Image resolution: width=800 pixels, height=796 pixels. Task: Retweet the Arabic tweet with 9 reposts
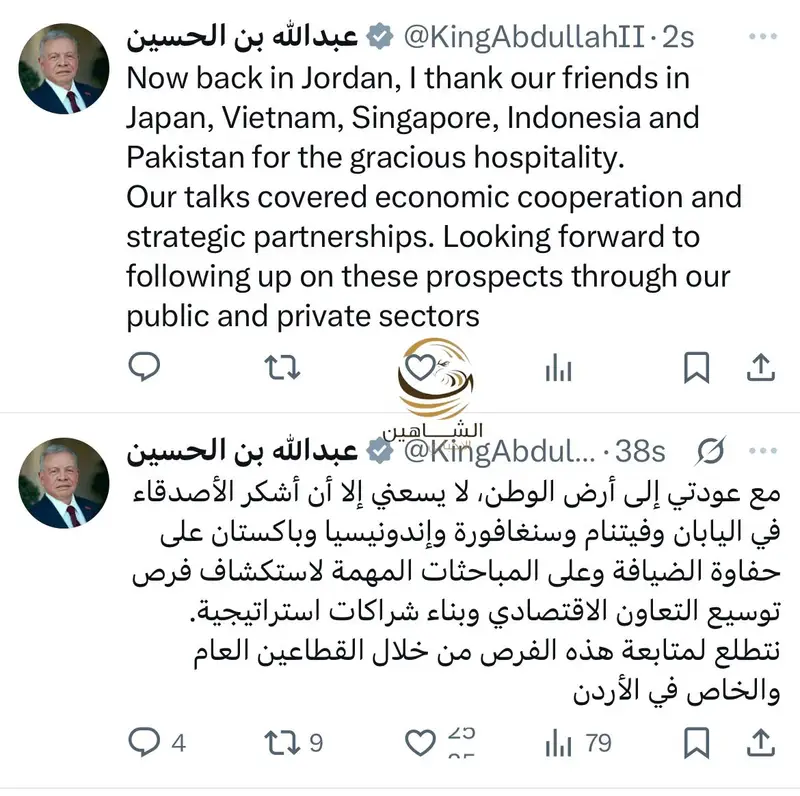point(283,742)
